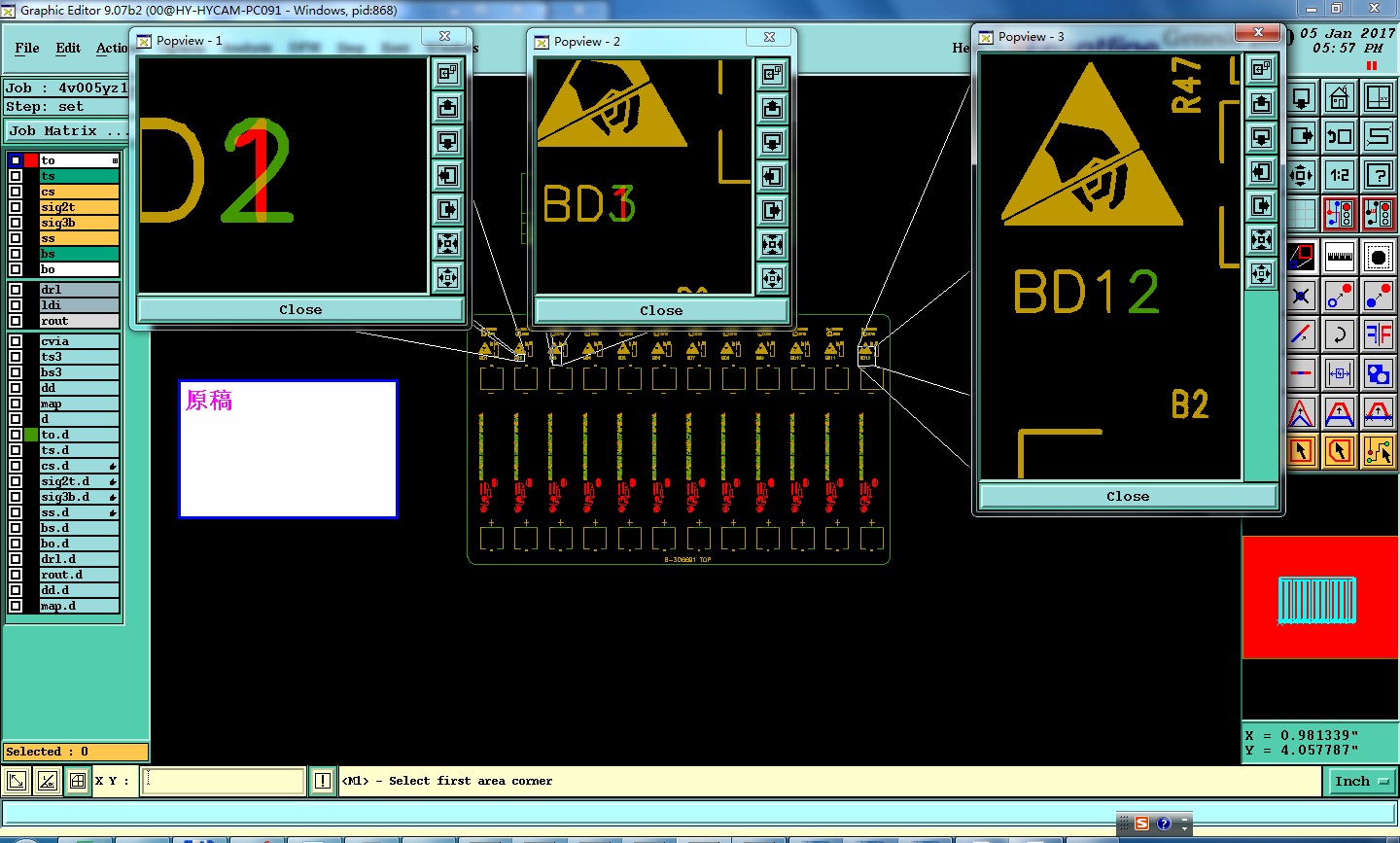Click the red square feature selection icon
Screen dimensions: 1400x843
(x=1302, y=257)
